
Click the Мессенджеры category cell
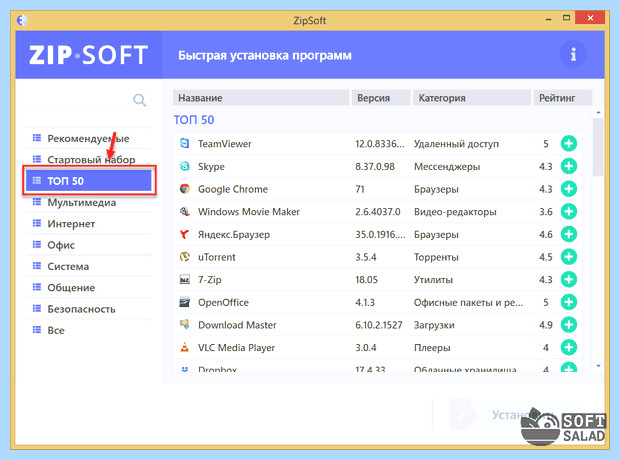click(x=447, y=167)
